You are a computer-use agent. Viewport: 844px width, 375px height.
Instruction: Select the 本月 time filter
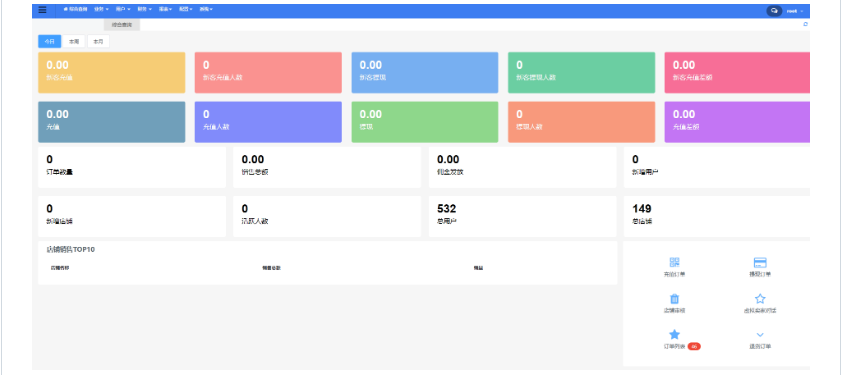99,41
